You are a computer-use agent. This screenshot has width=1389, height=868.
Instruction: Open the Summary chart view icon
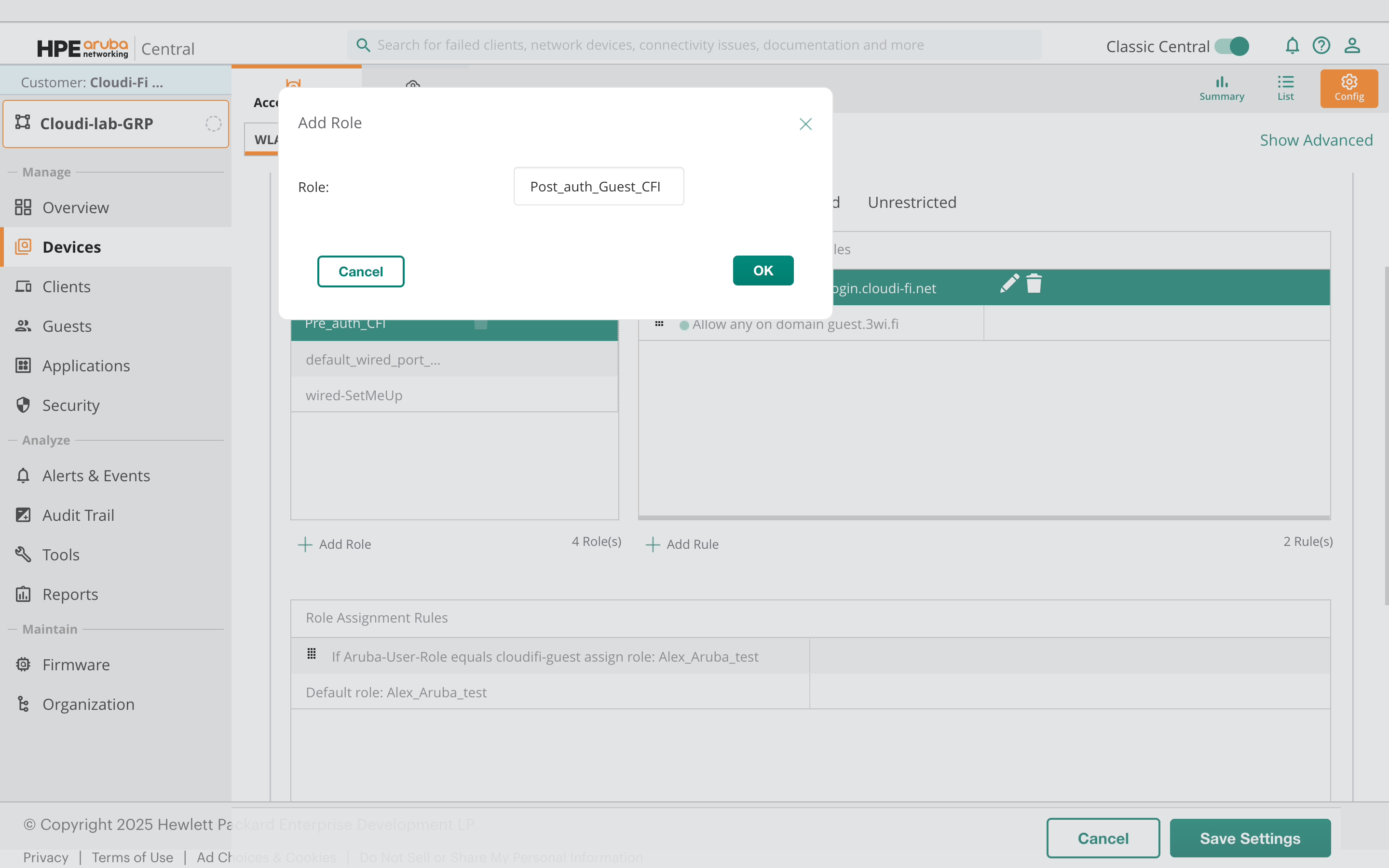[1221, 88]
